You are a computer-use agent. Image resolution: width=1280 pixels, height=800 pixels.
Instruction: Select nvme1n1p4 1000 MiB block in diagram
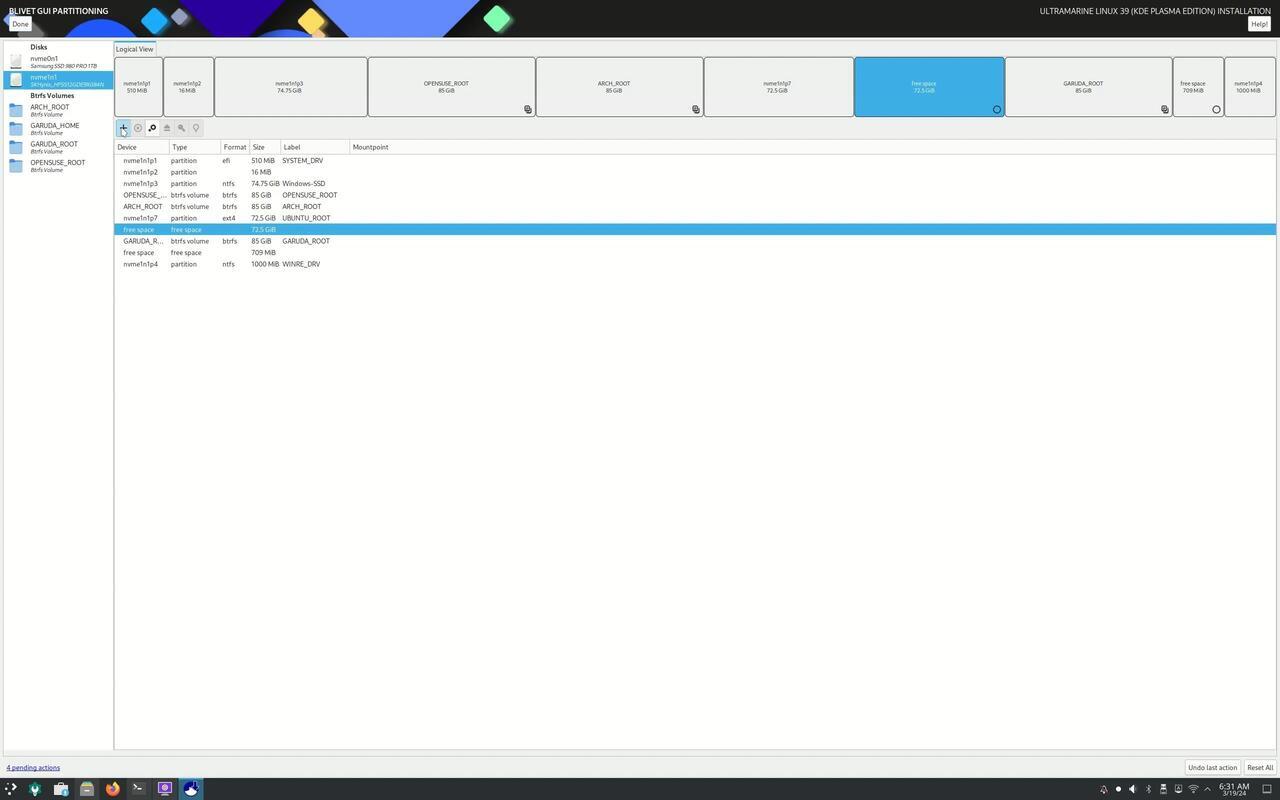pos(1250,87)
